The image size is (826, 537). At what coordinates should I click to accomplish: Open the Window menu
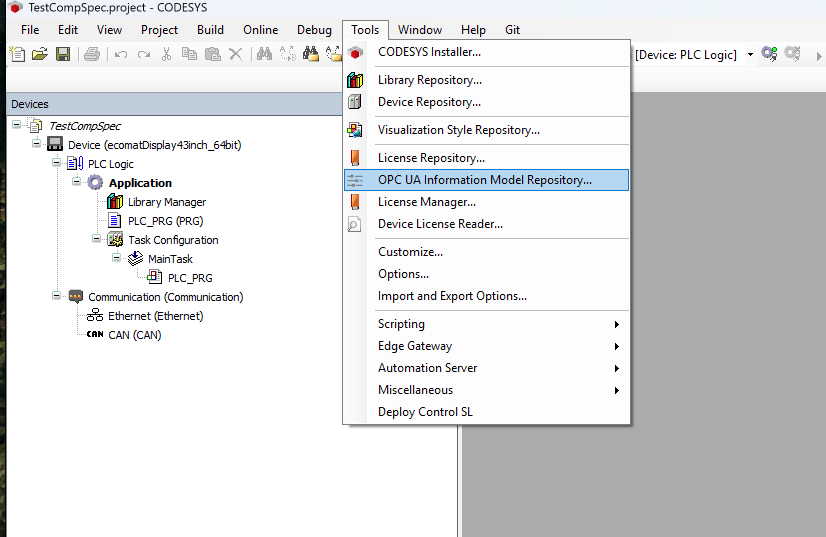[420, 30]
